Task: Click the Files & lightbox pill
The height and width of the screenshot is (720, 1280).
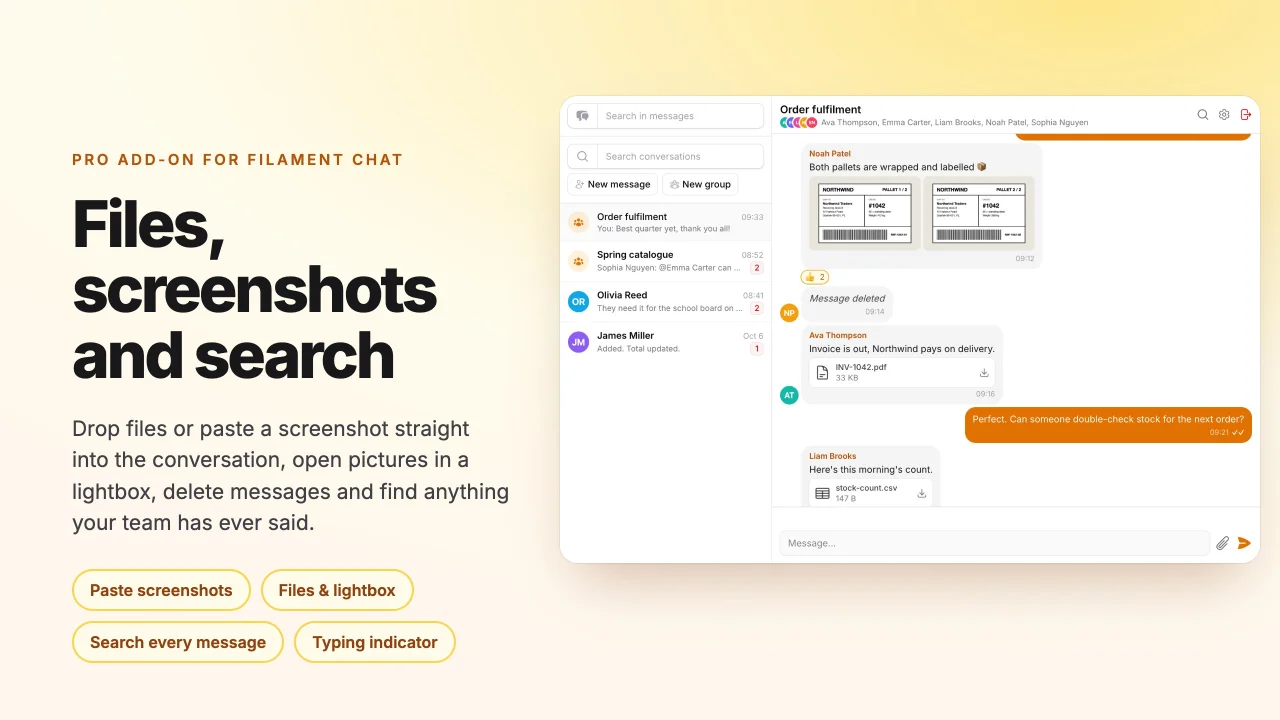Action: click(337, 590)
